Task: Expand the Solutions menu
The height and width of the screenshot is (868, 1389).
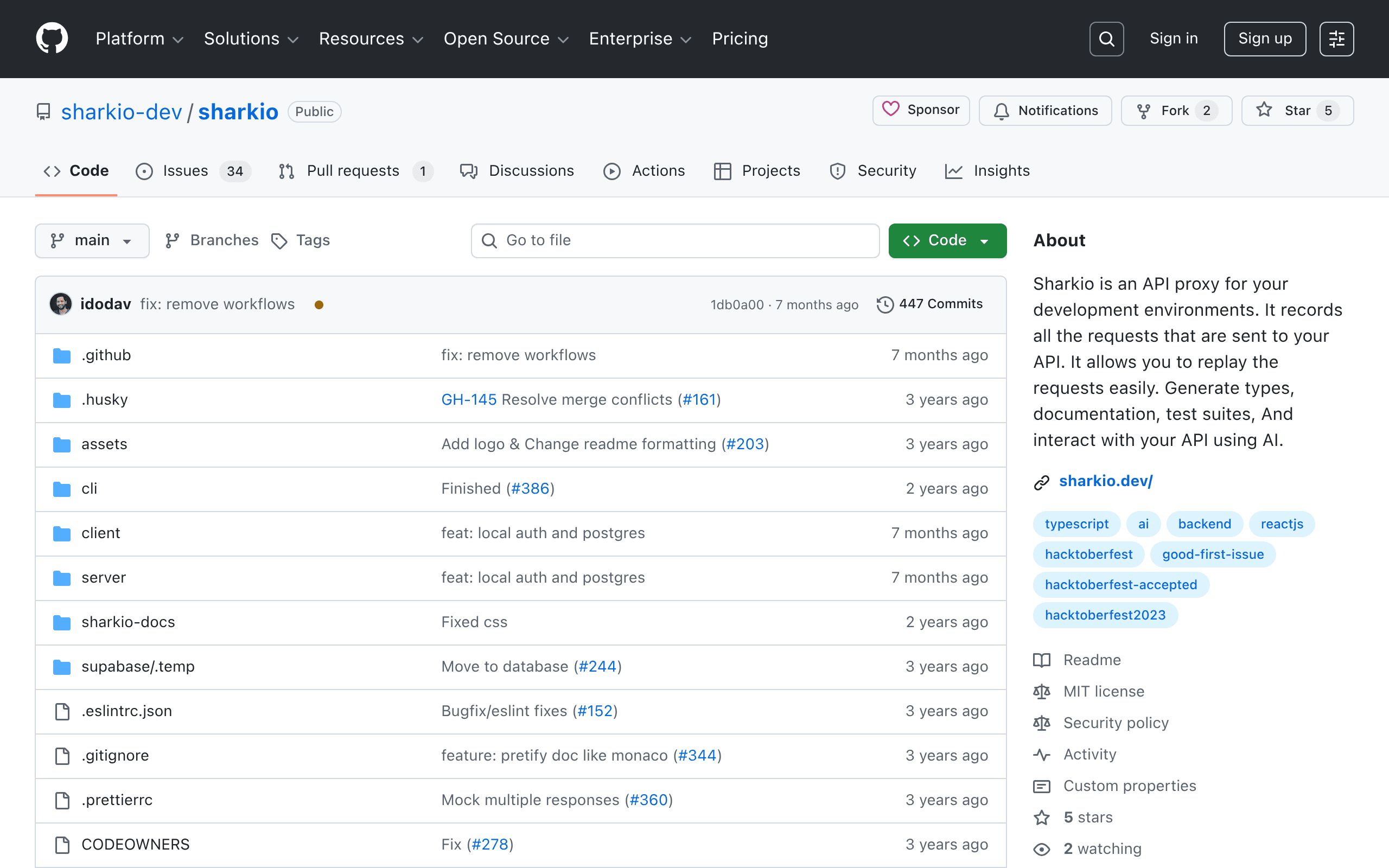Action: pos(251,39)
